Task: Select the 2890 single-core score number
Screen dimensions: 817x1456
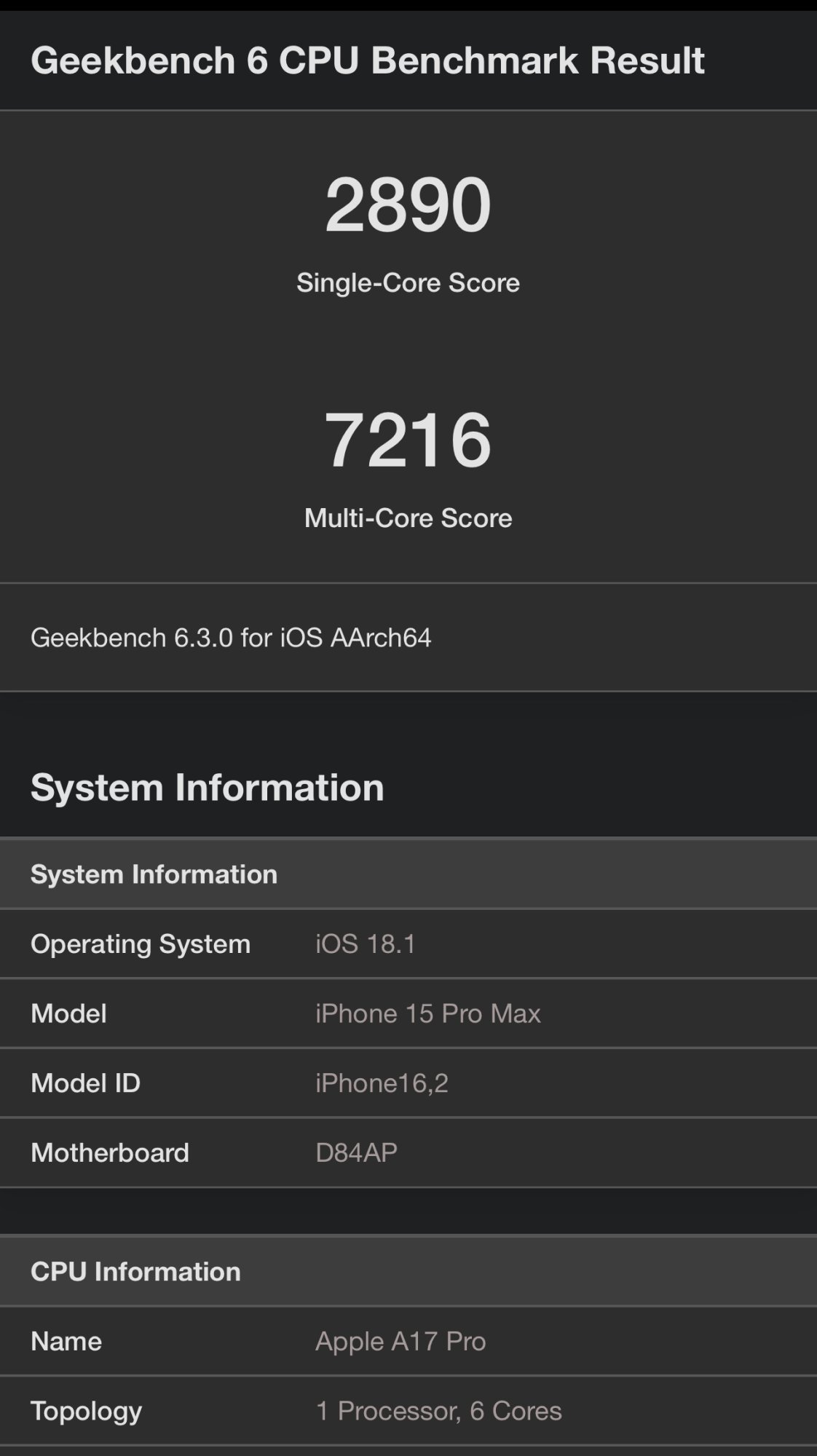Action: [x=408, y=205]
